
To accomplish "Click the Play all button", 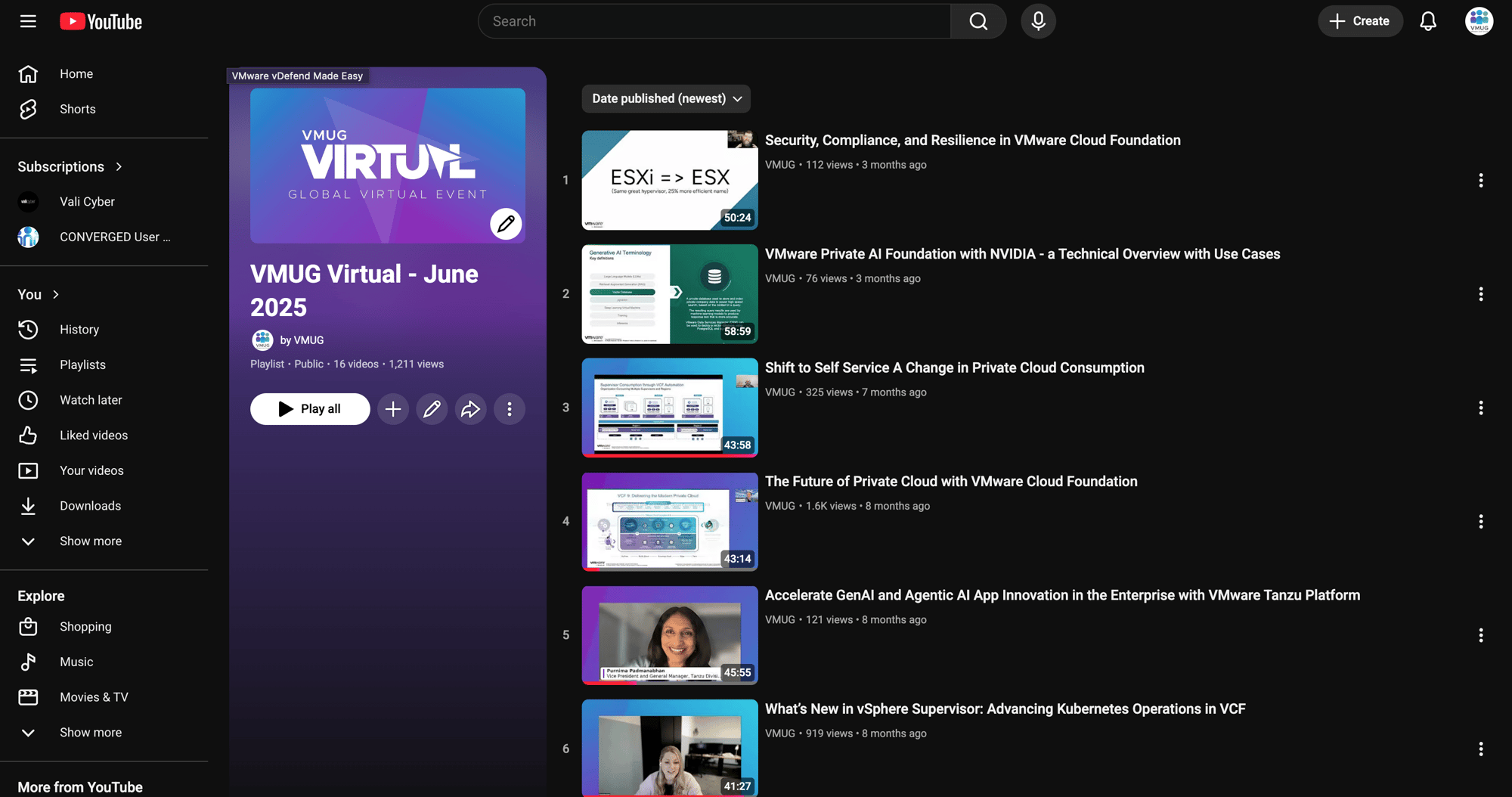I will point(310,409).
